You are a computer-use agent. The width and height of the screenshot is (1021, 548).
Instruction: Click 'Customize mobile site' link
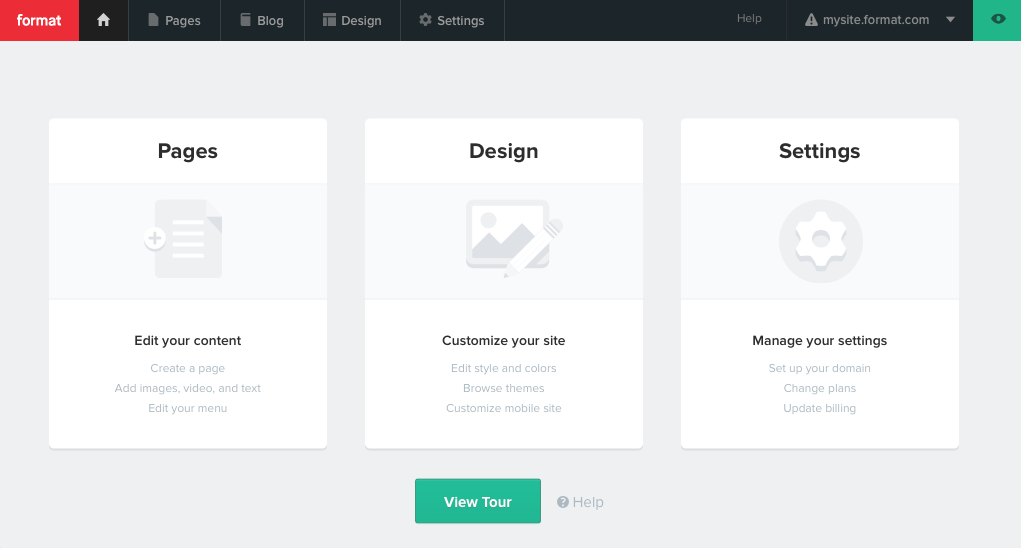point(504,408)
